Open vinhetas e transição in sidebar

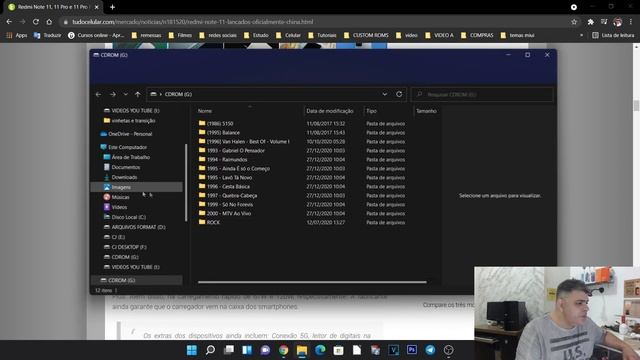click(x=129, y=120)
